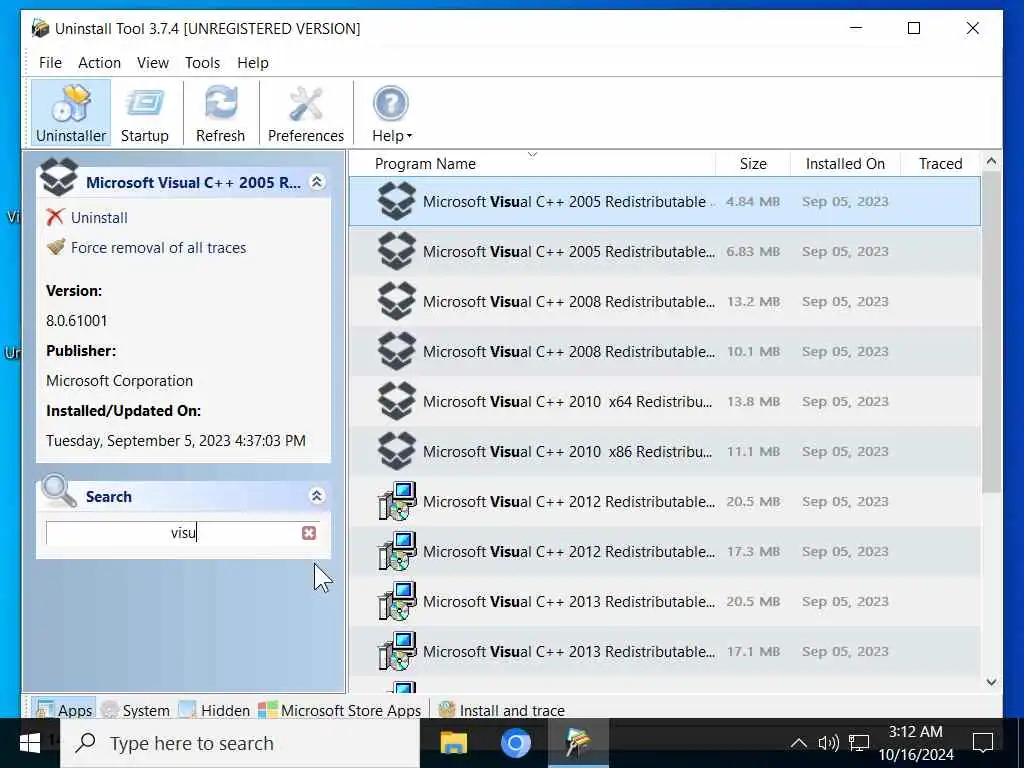
Task: Open the notification center
Action: (x=983, y=743)
